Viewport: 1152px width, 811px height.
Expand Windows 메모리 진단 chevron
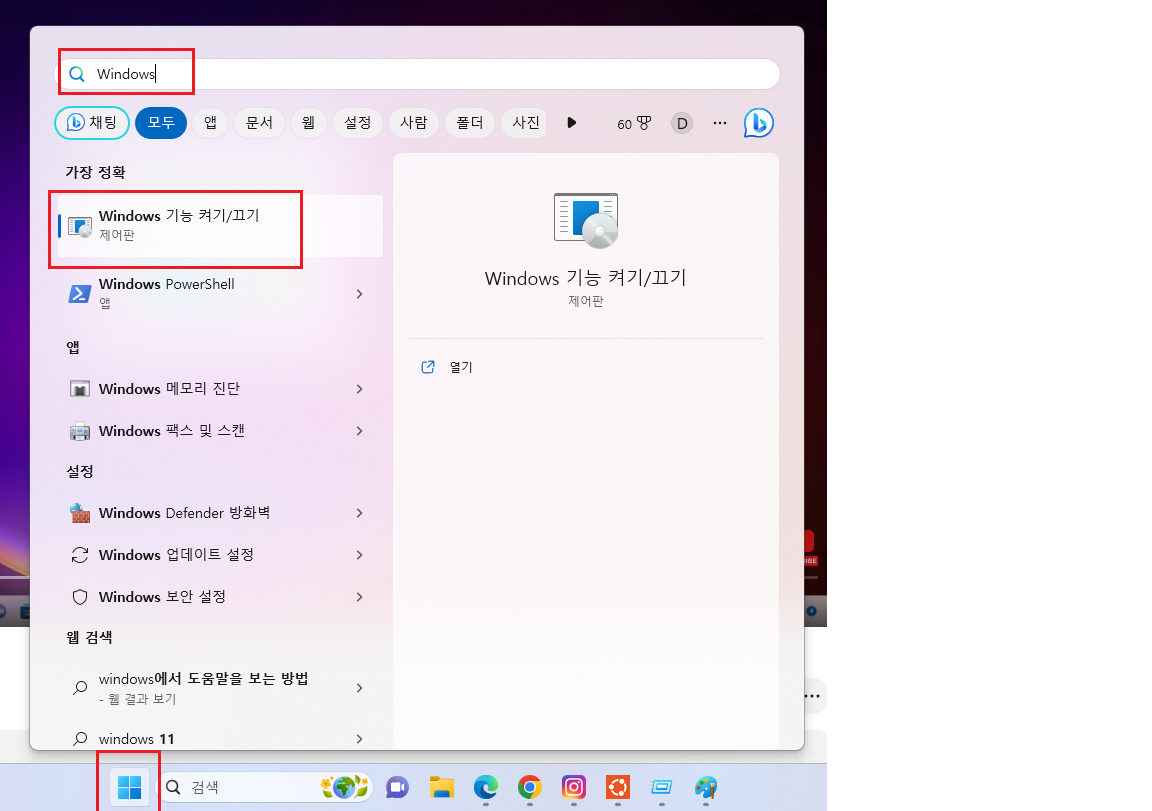pos(359,389)
